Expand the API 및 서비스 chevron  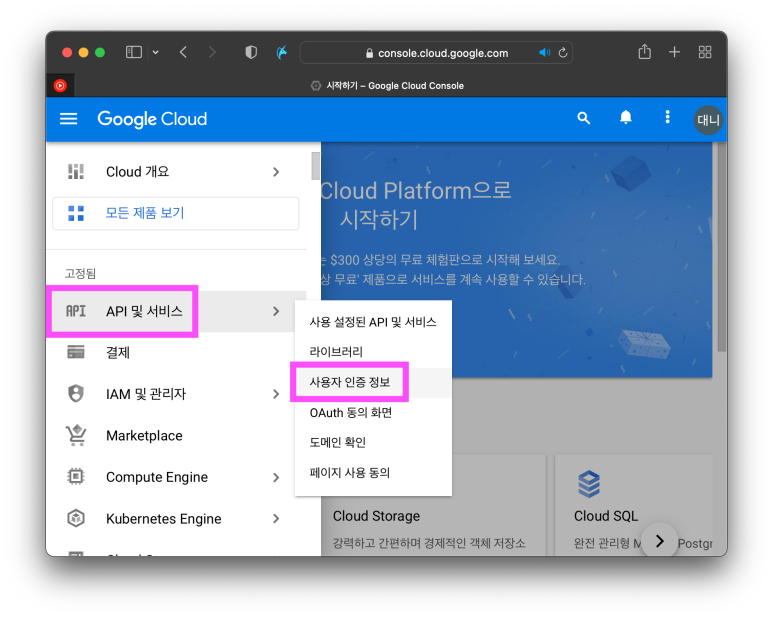point(276,311)
